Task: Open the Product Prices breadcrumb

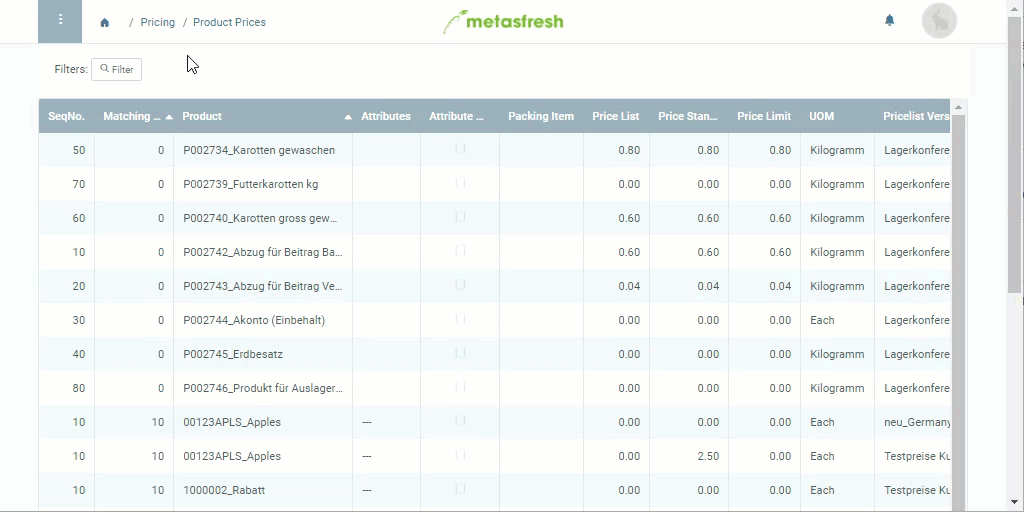Action: [x=229, y=22]
